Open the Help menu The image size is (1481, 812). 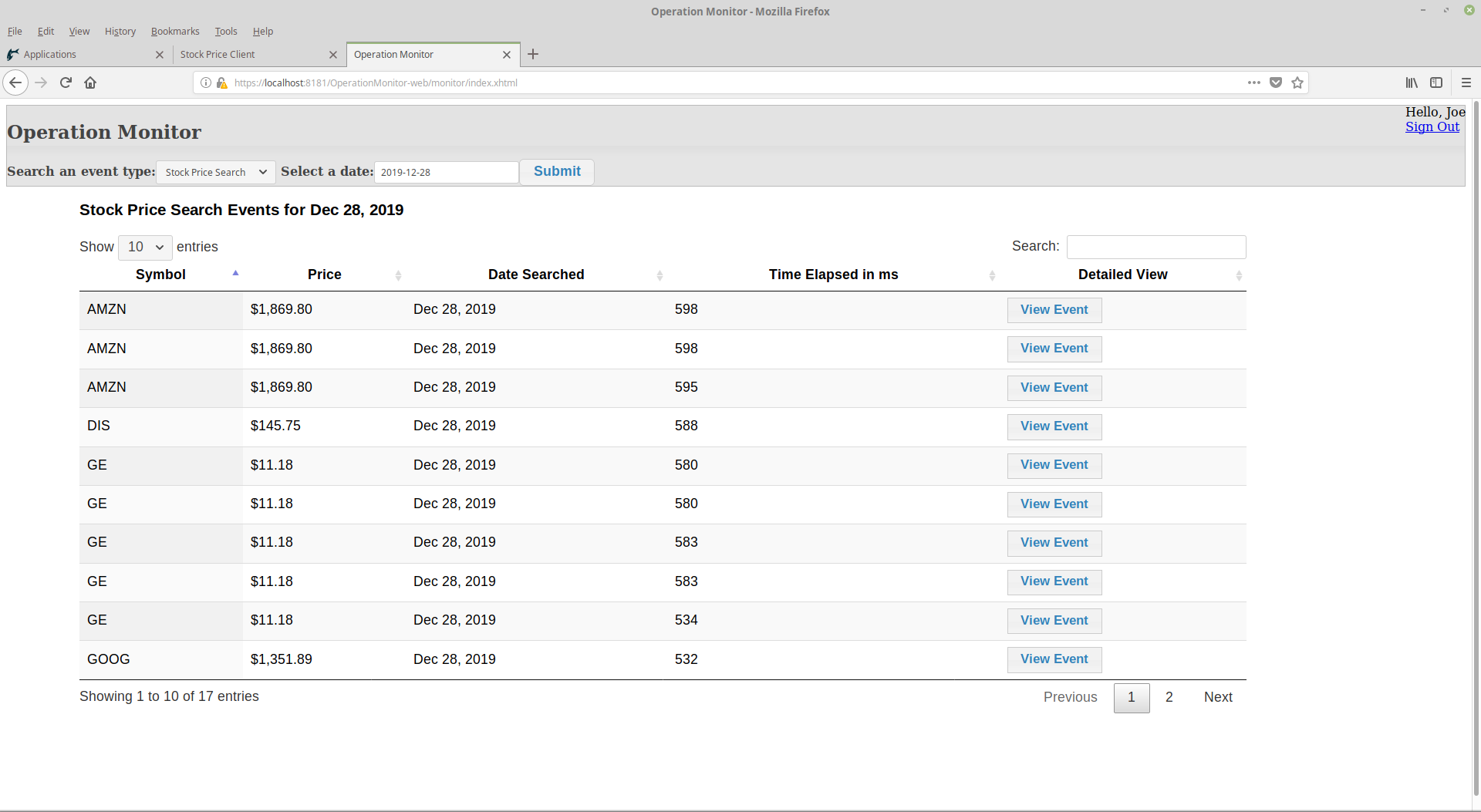point(263,32)
